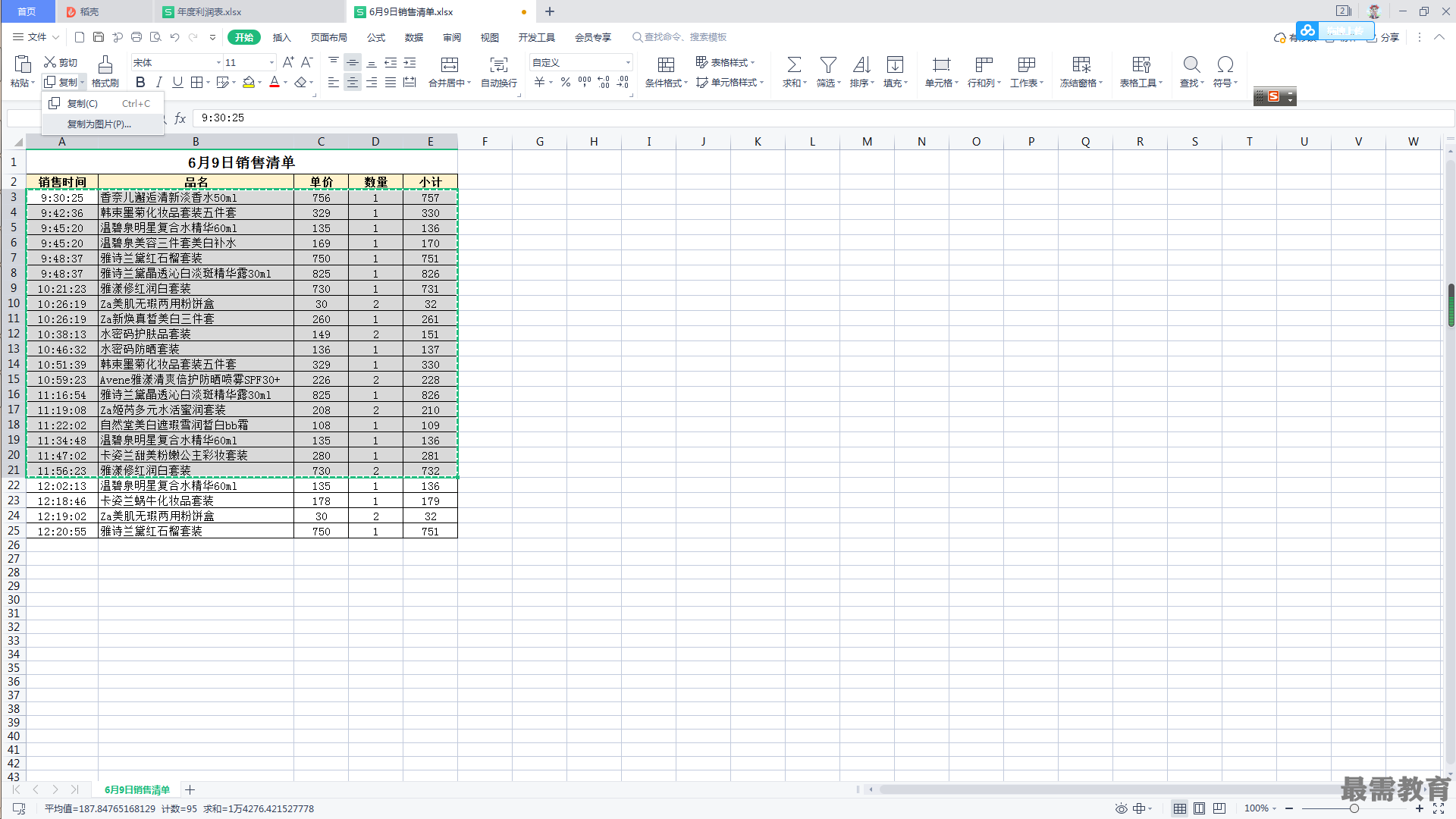The height and width of the screenshot is (819, 1456).
Task: Switch to the 数据 ribbon tab
Action: click(x=414, y=37)
